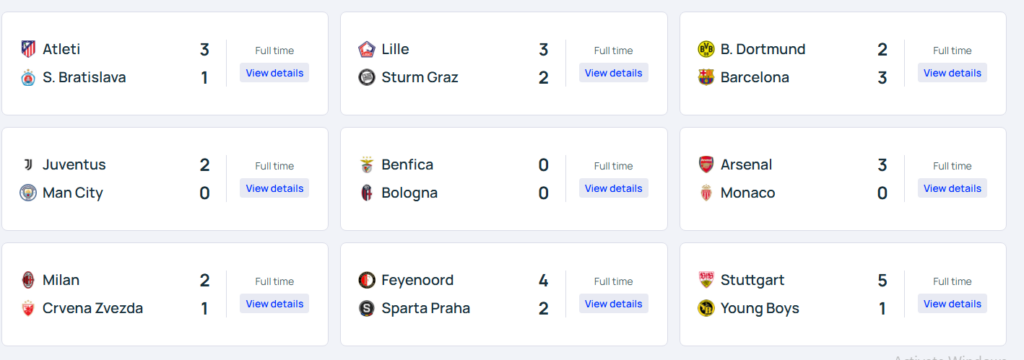Click the Feyenoord club logo
This screenshot has width=1024, height=360.
tap(367, 280)
